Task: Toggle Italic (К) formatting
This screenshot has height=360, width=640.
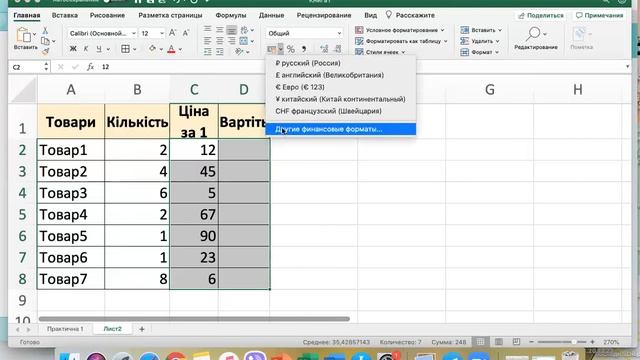Action: coord(86,49)
